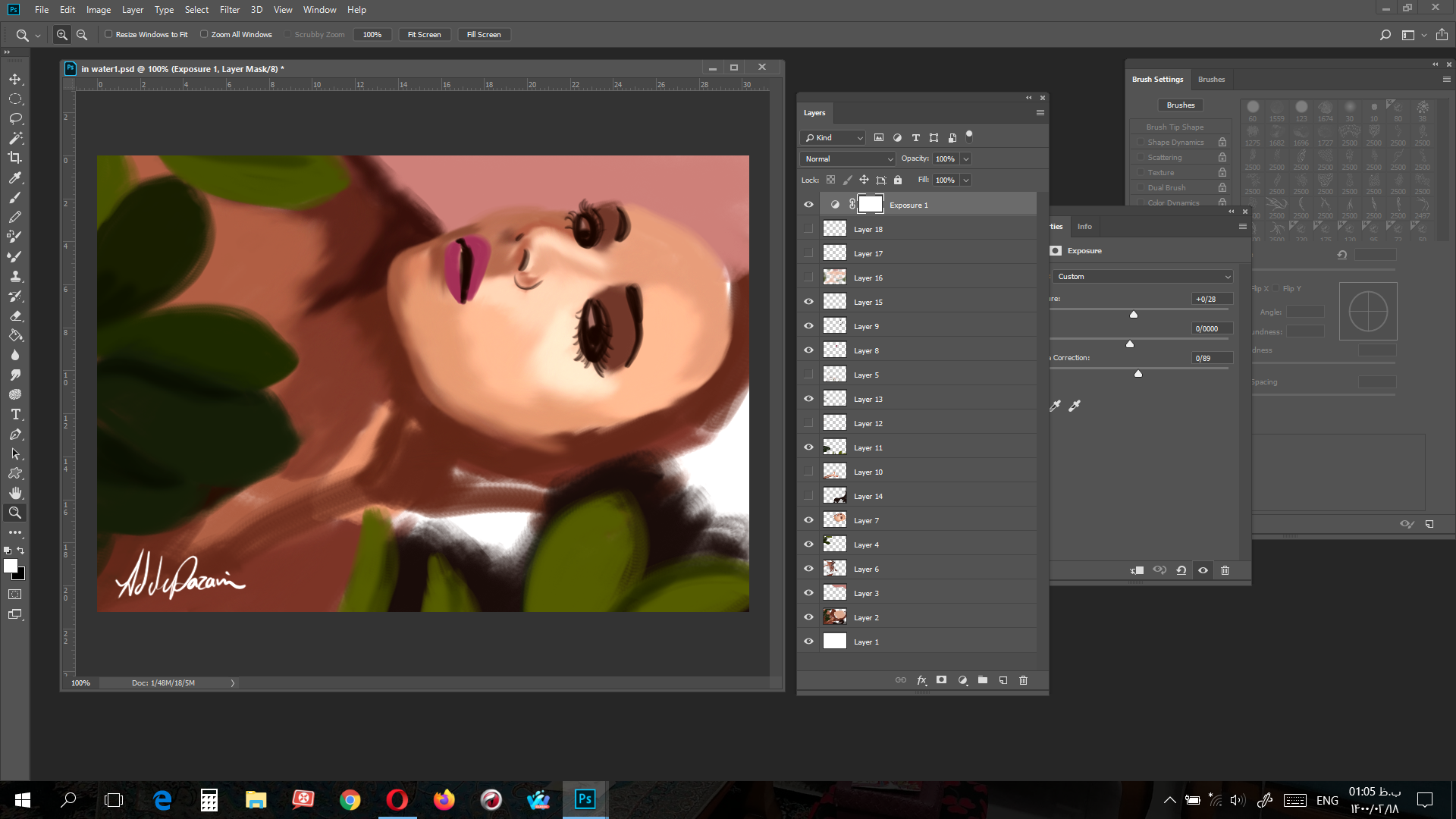Viewport: 1456px width, 819px height.
Task: Open the Image menu
Action: tap(99, 10)
